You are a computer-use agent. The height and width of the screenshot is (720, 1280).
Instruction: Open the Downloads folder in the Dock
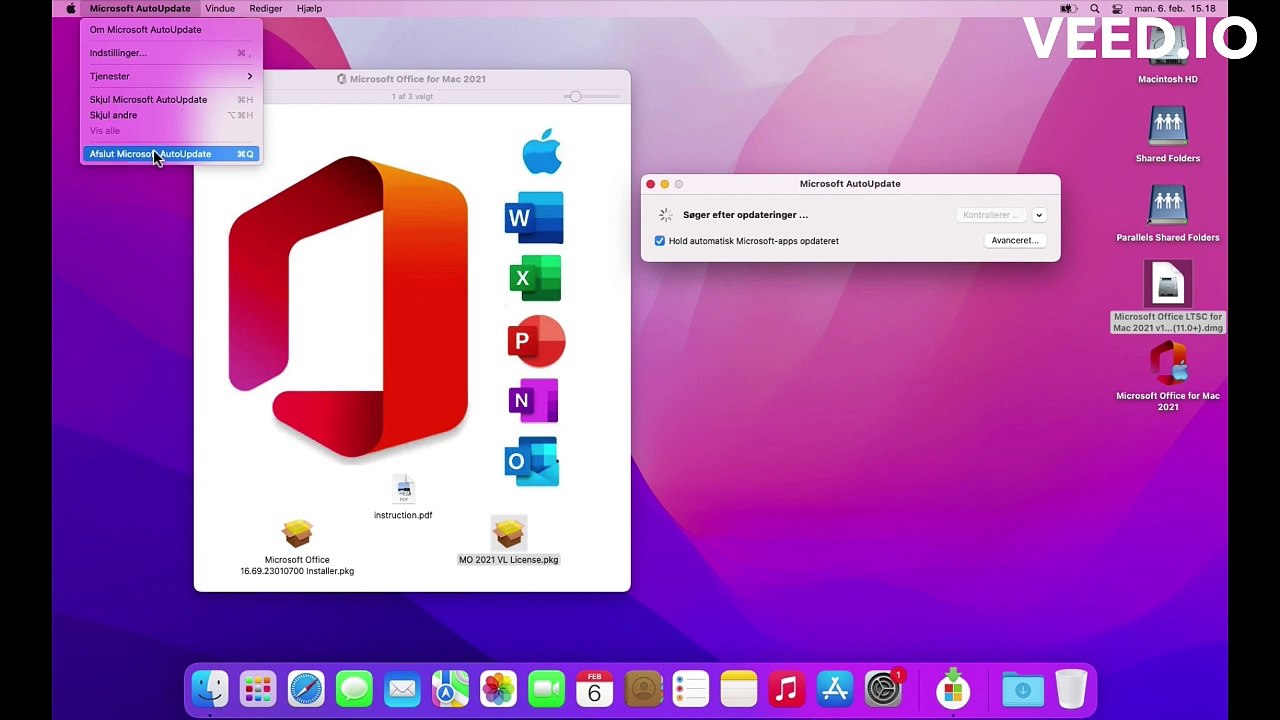tap(1022, 689)
